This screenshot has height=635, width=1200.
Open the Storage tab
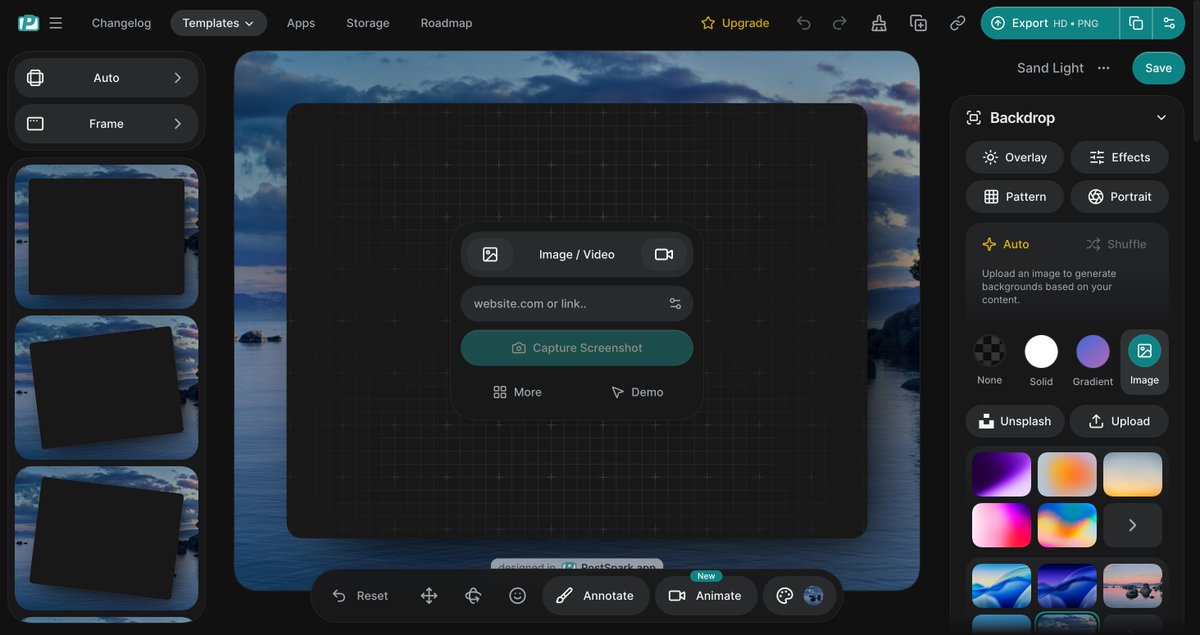368,23
